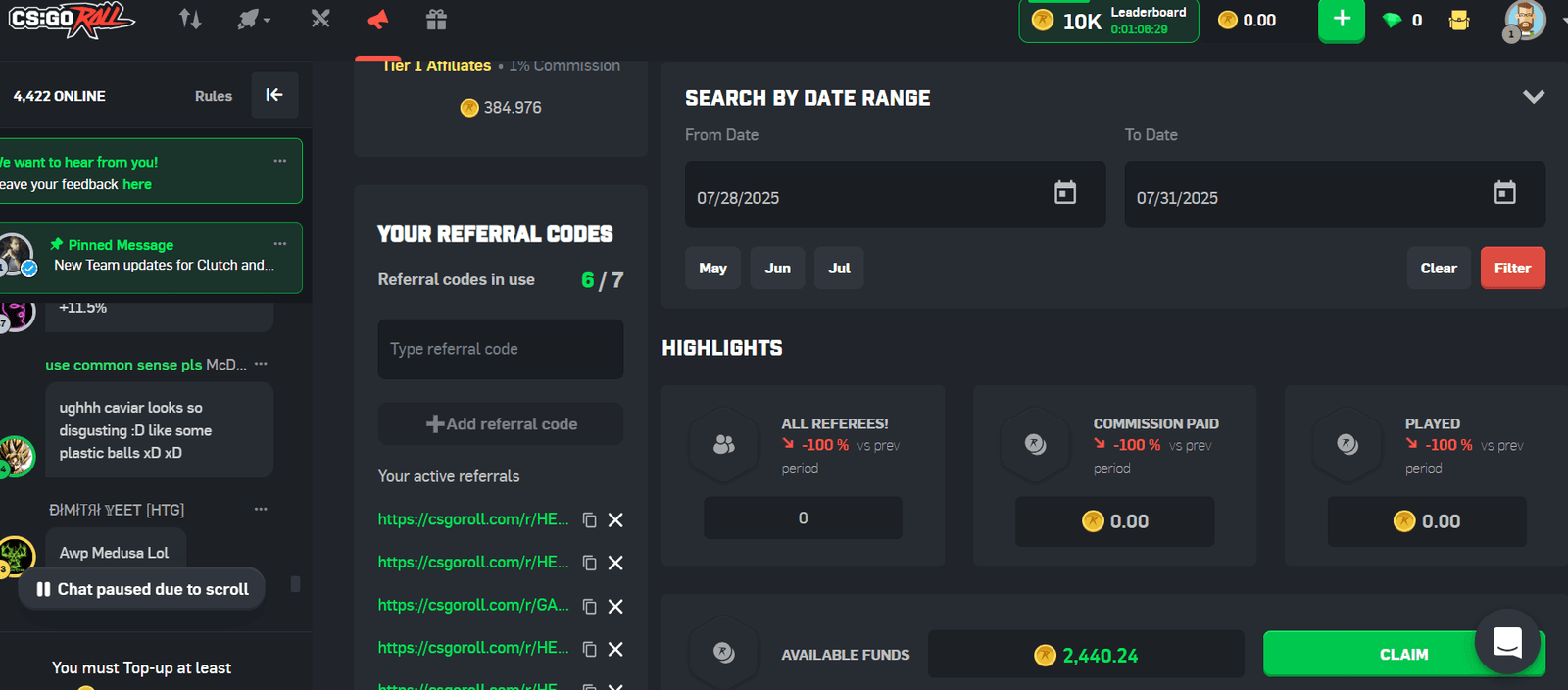Click the crossed swords battles icon
Image resolution: width=1568 pixels, height=690 pixels.
pyautogui.click(x=320, y=20)
